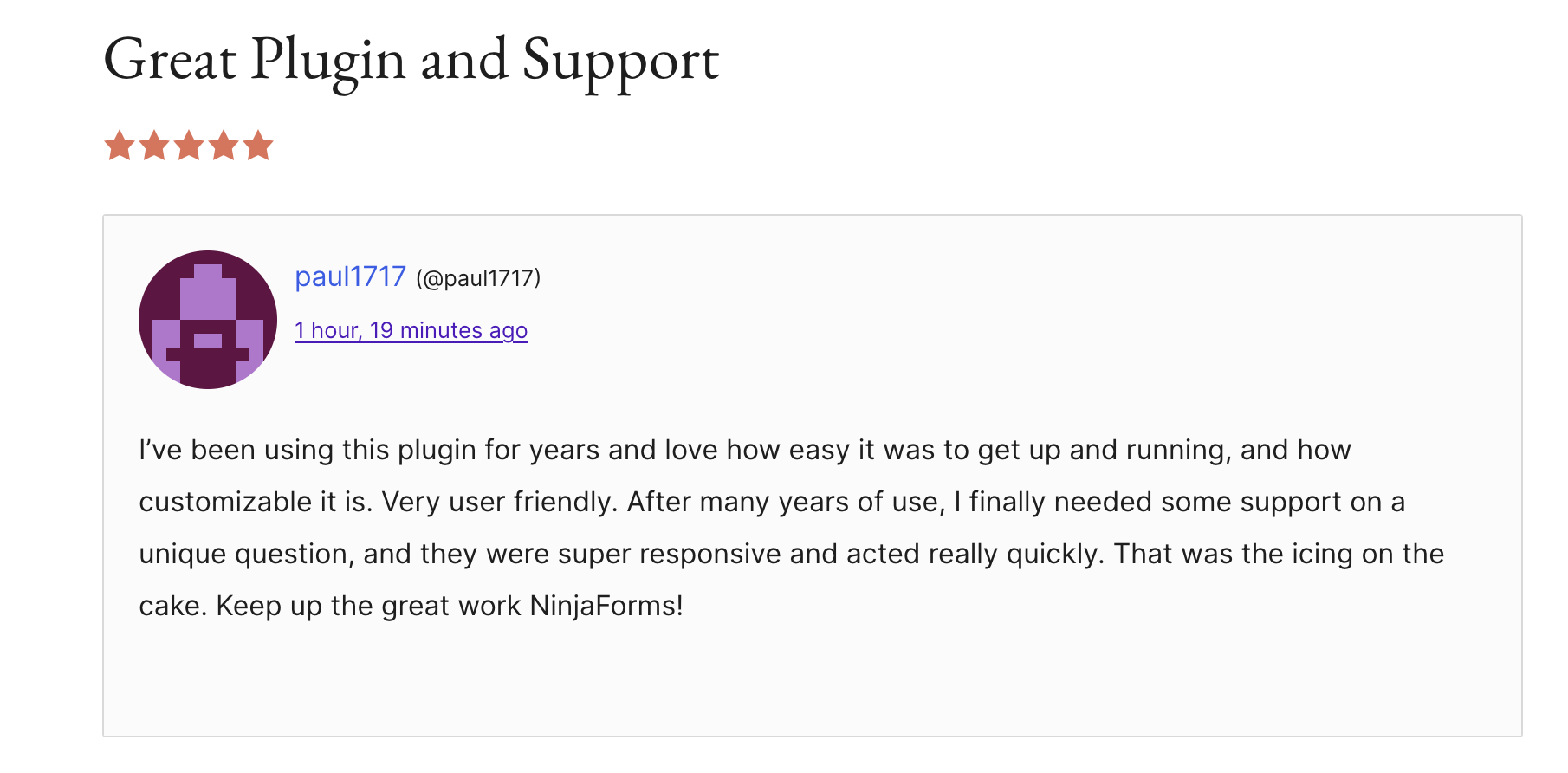Viewport: 1568px width, 773px height.
Task: Open the paul1717 profile link
Action: 350,277
